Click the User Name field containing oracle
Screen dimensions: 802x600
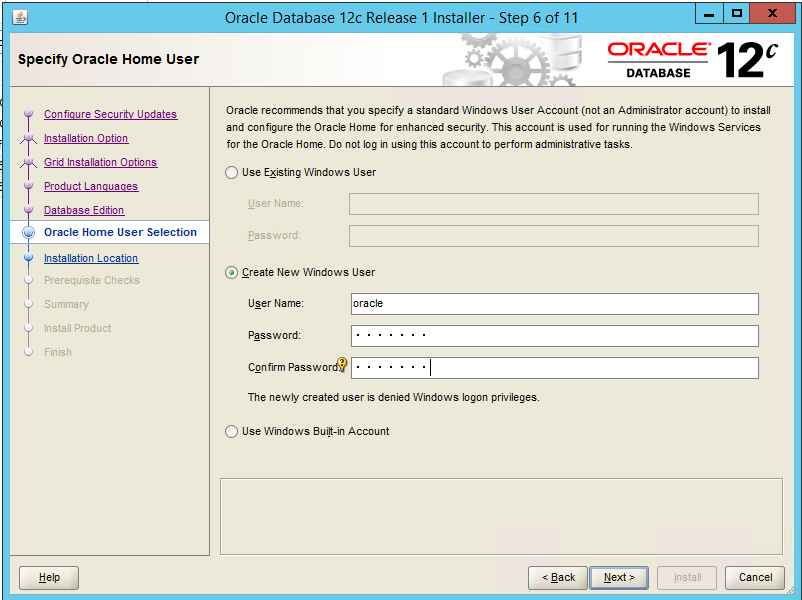554,304
